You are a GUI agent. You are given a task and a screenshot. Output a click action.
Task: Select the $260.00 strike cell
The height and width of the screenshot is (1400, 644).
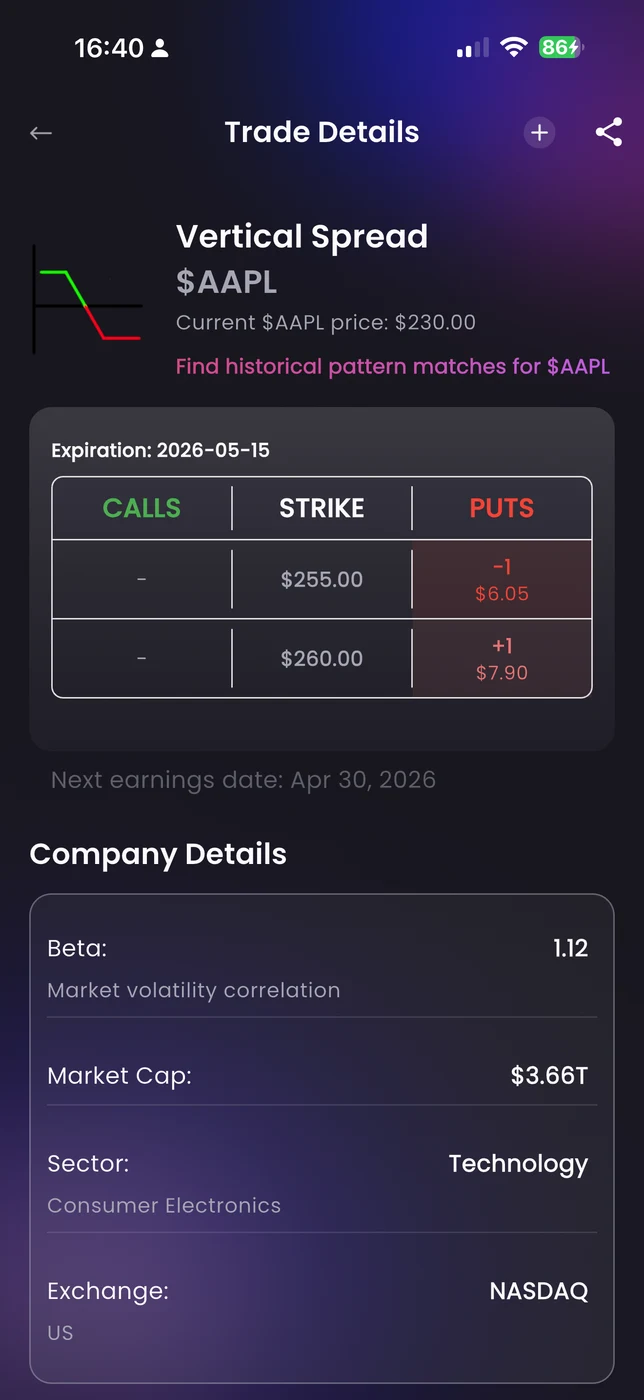pos(322,659)
